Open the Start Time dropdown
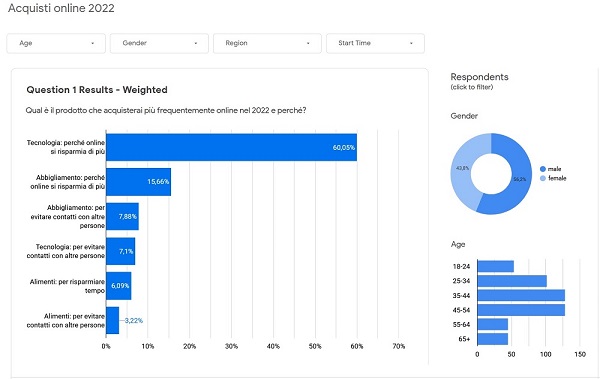The width and height of the screenshot is (600, 379). click(x=375, y=43)
